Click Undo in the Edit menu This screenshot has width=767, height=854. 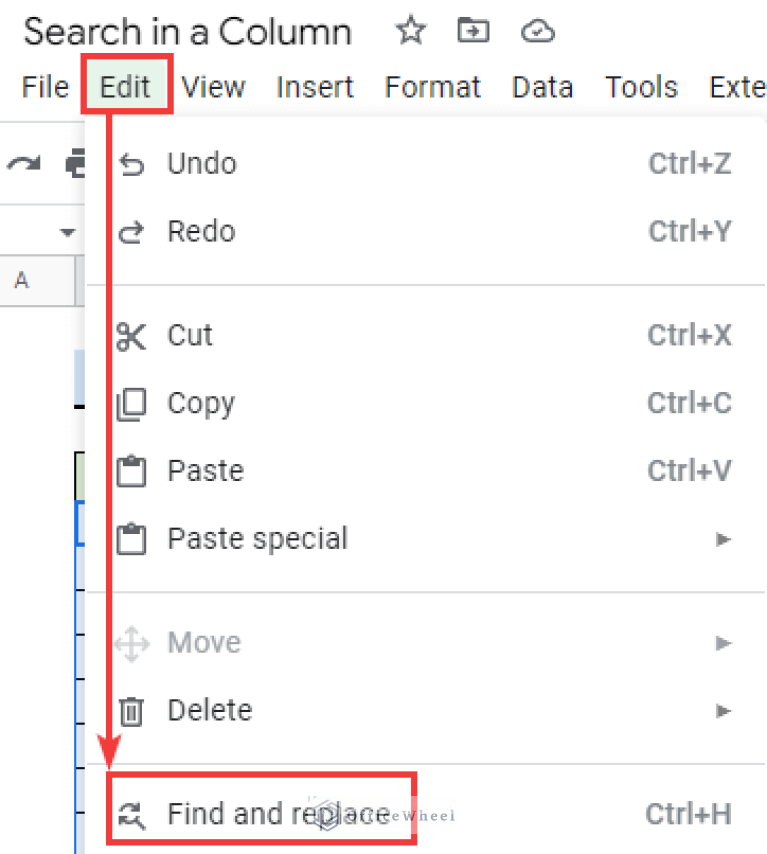click(201, 163)
